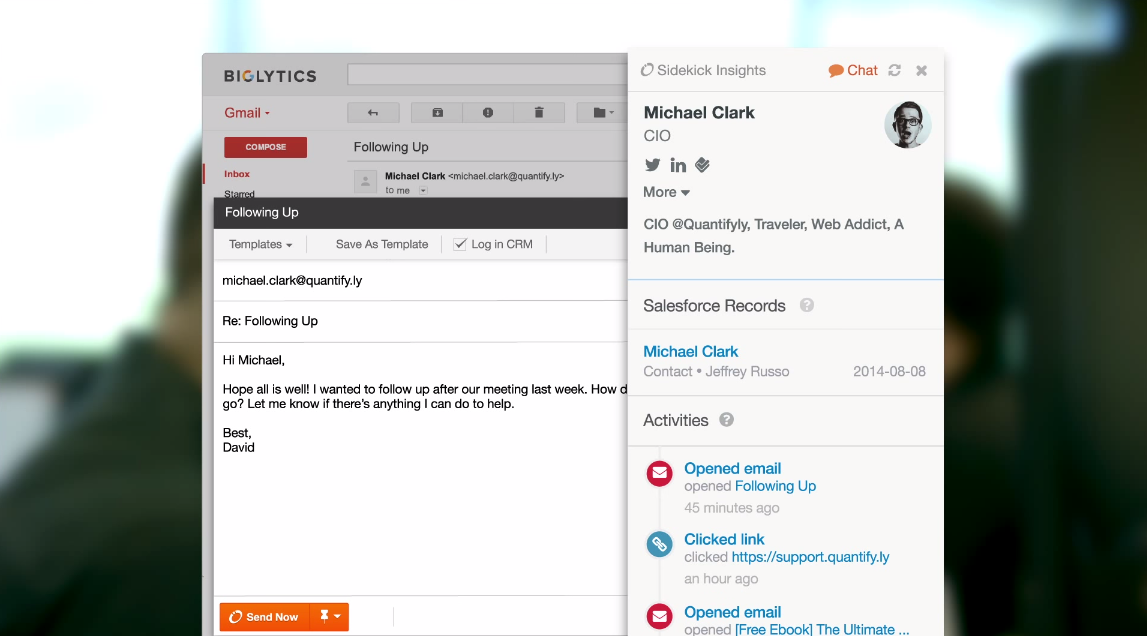Screen dimensions: 1147x636
Task: Open the pin dropdown next to Send Now
Action: [x=329, y=617]
